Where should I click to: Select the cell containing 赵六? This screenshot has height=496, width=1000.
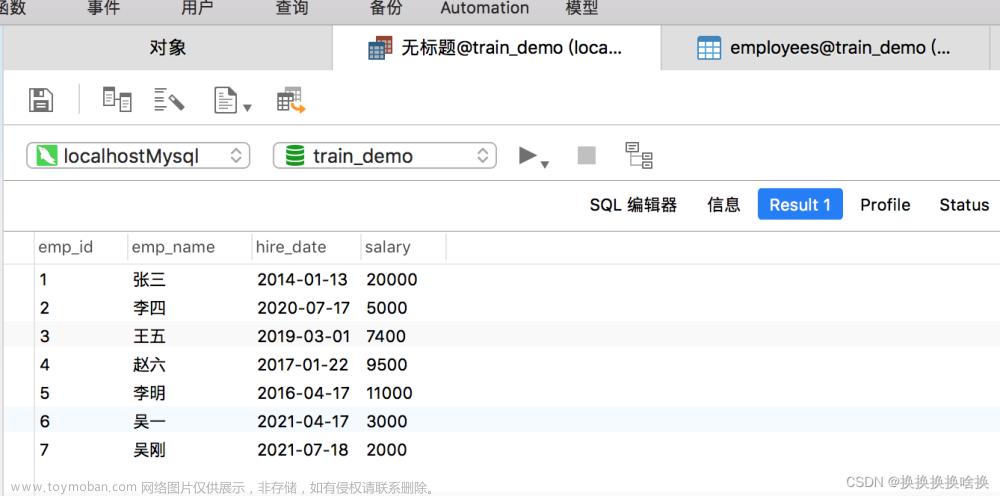[x=149, y=365]
